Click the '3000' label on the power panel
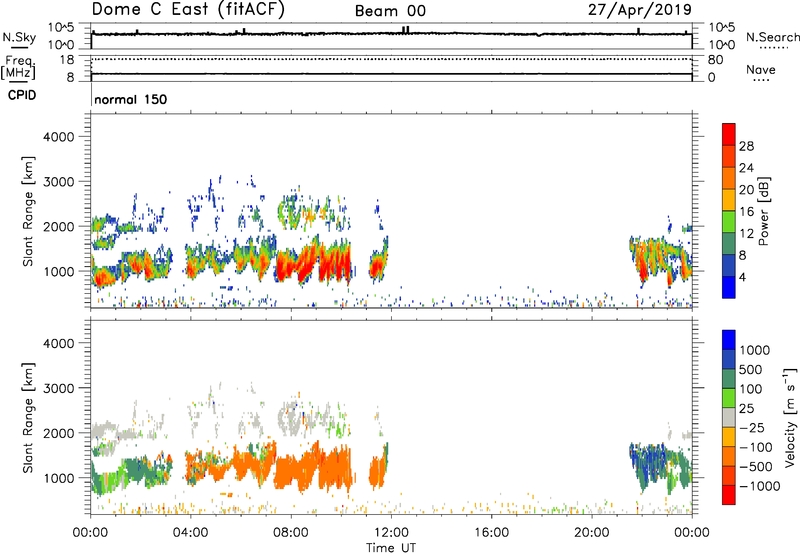The image size is (800, 554). (59, 182)
